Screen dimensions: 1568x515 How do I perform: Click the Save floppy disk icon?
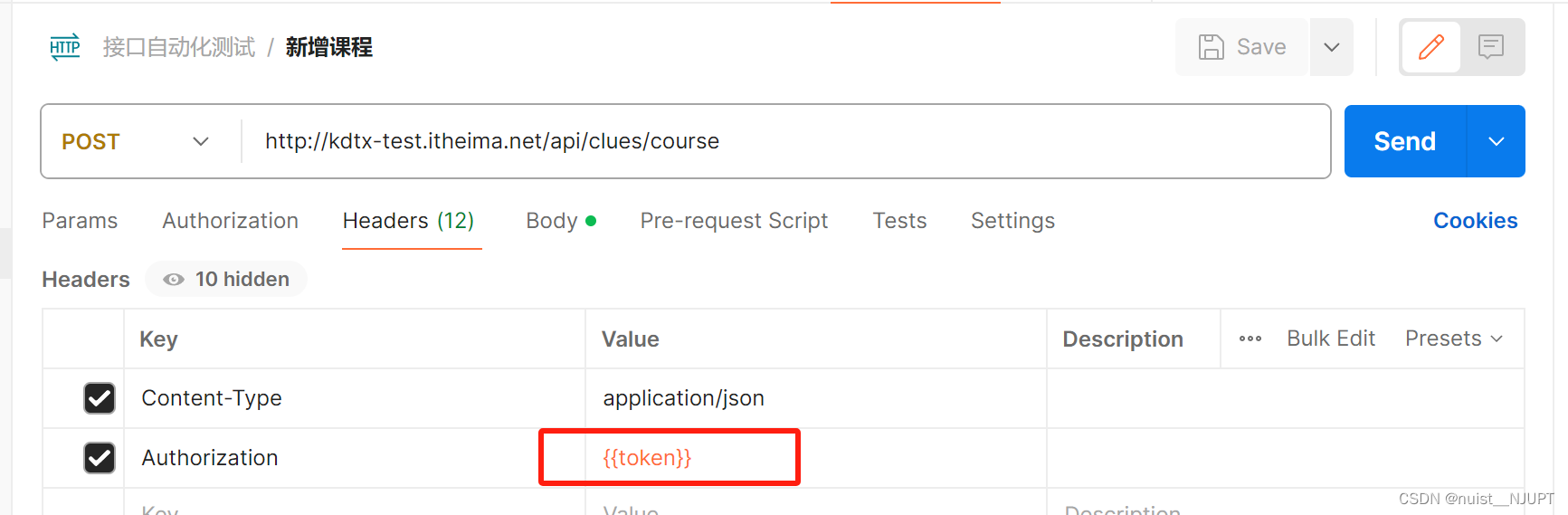pyautogui.click(x=1211, y=47)
